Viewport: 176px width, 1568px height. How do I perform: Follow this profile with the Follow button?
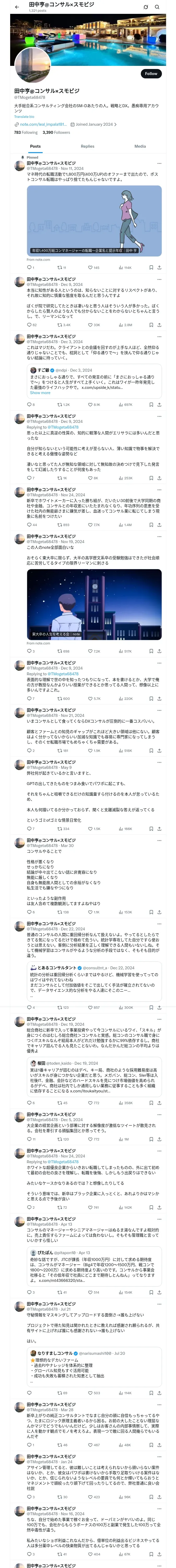point(150,74)
